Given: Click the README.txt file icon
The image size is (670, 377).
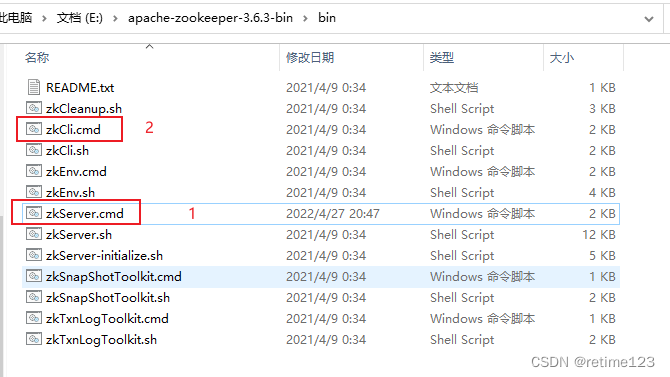Looking at the screenshot, I should (x=34, y=87).
